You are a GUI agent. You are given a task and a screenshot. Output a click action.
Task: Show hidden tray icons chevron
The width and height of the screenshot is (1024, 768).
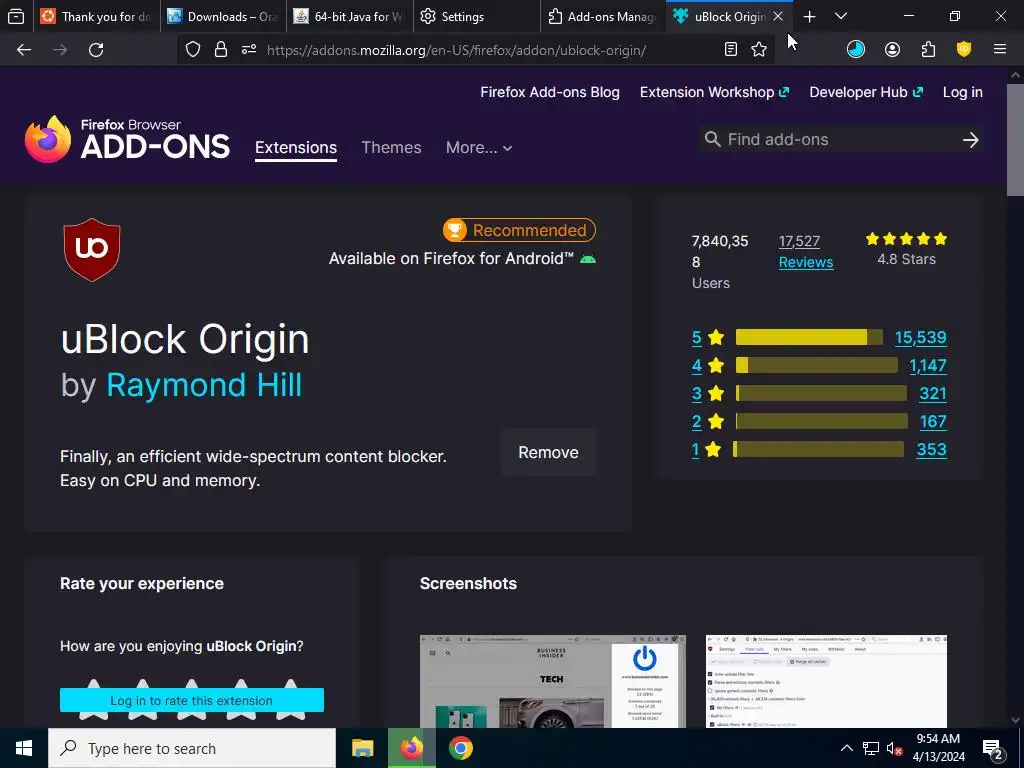click(846, 748)
